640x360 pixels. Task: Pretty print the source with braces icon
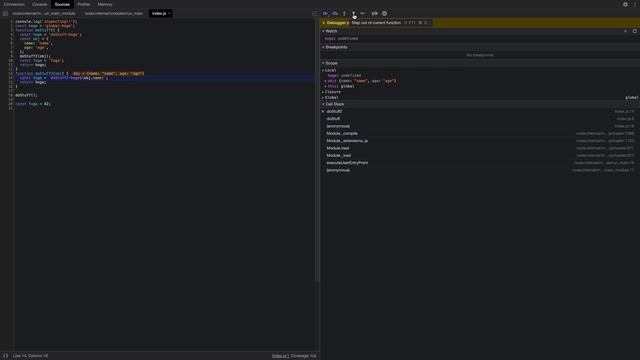coord(6,356)
